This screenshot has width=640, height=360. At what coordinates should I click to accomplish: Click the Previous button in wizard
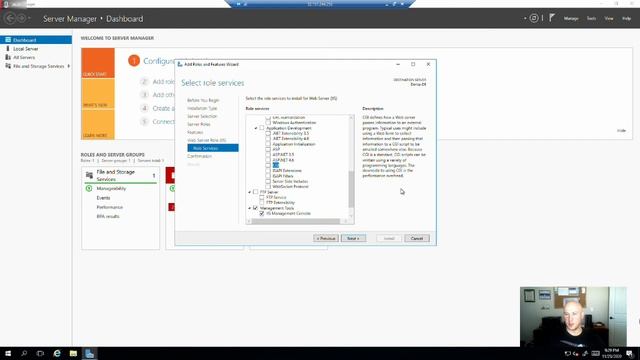pos(326,238)
